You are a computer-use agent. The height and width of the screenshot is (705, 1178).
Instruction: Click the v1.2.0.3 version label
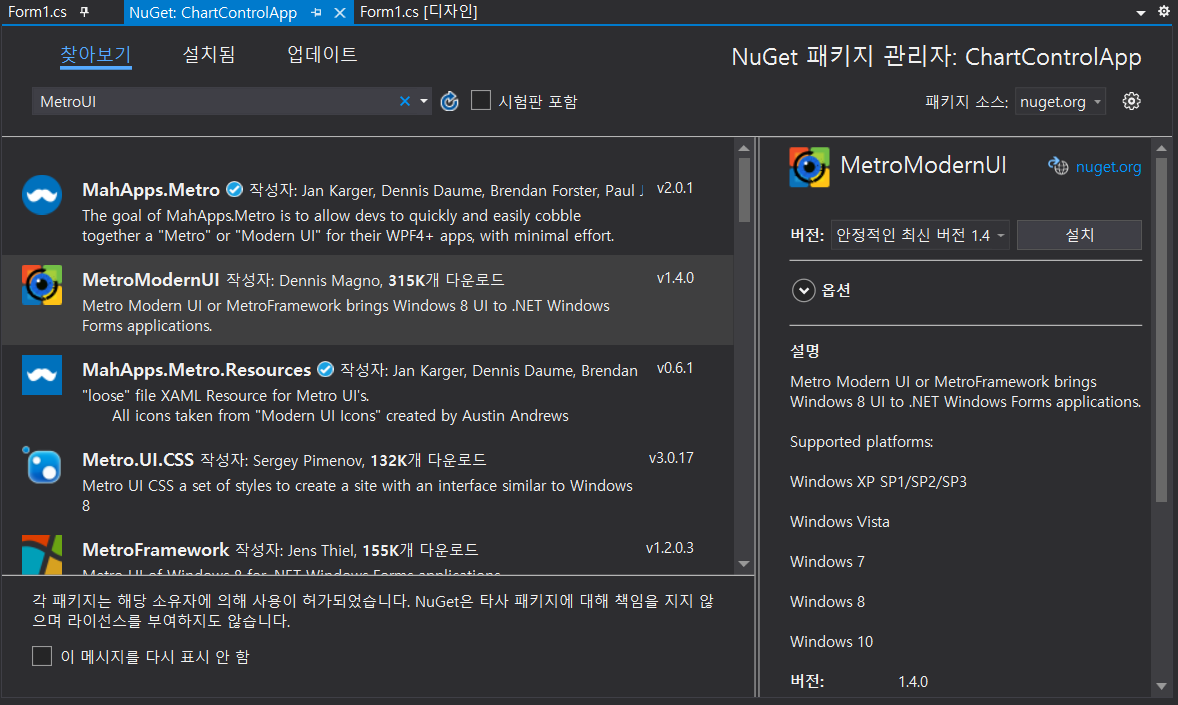point(669,548)
